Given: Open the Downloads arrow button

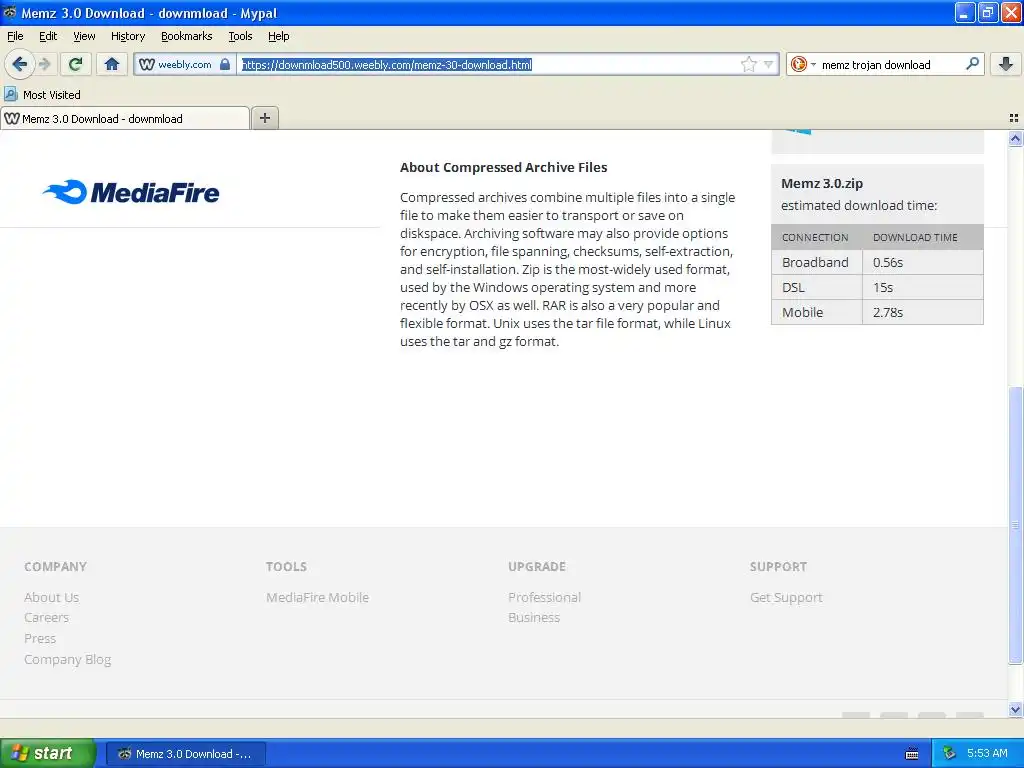Looking at the screenshot, I should click(x=1006, y=64).
